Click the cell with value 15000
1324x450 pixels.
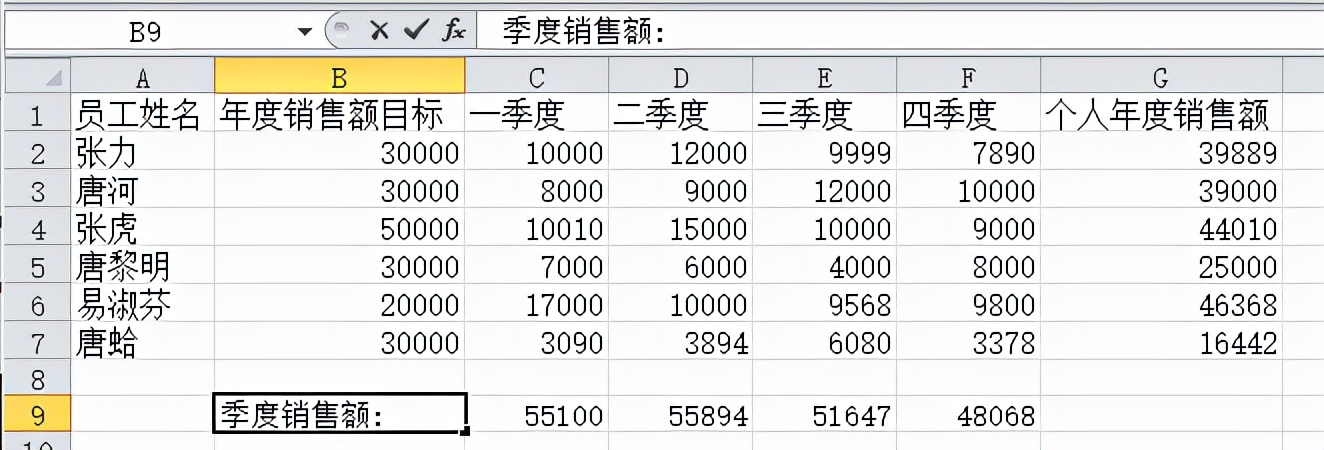(x=680, y=228)
